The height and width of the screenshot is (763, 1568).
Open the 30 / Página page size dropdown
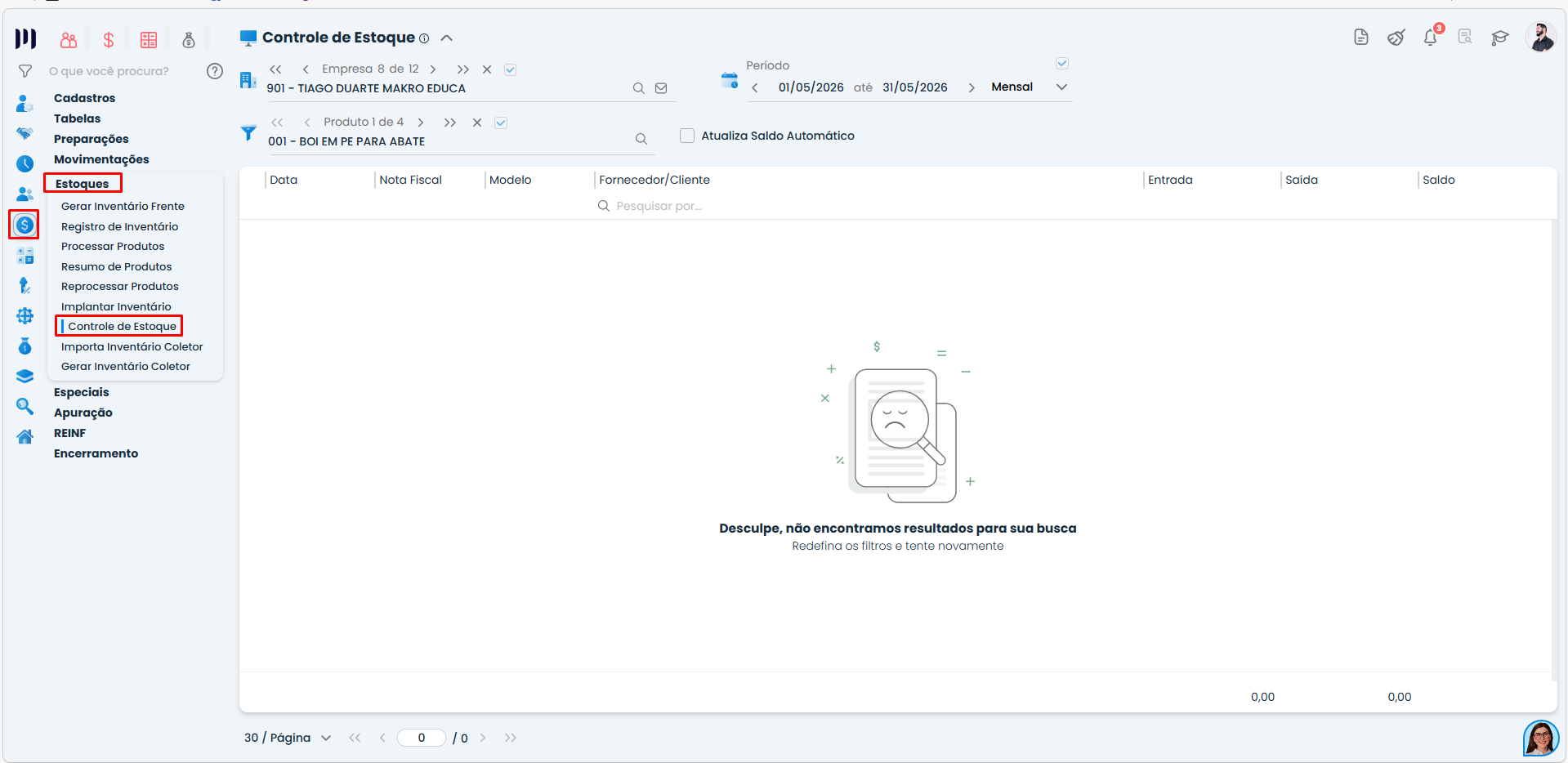coord(288,738)
